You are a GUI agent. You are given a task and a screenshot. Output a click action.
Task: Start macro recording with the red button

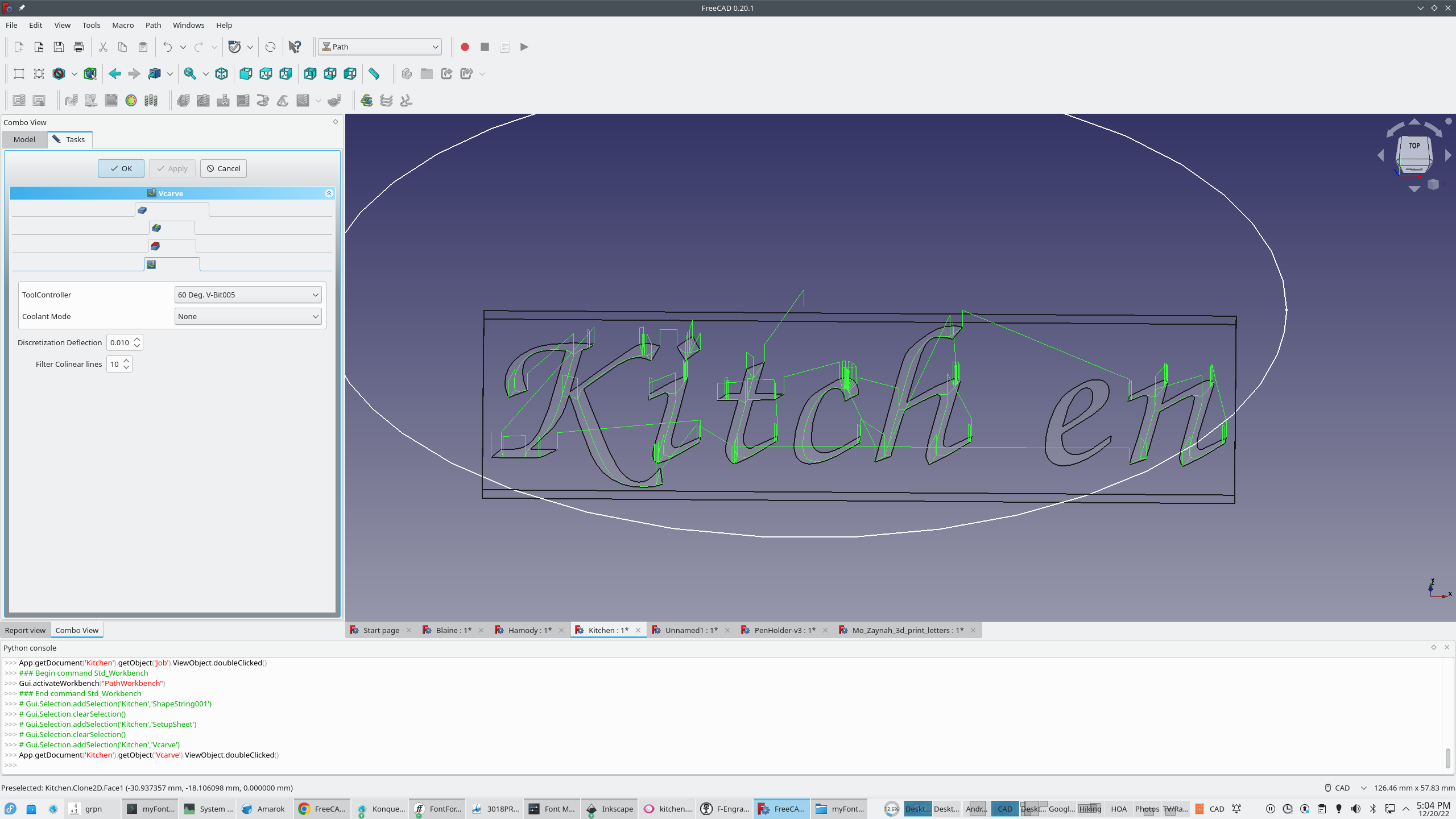point(464,47)
